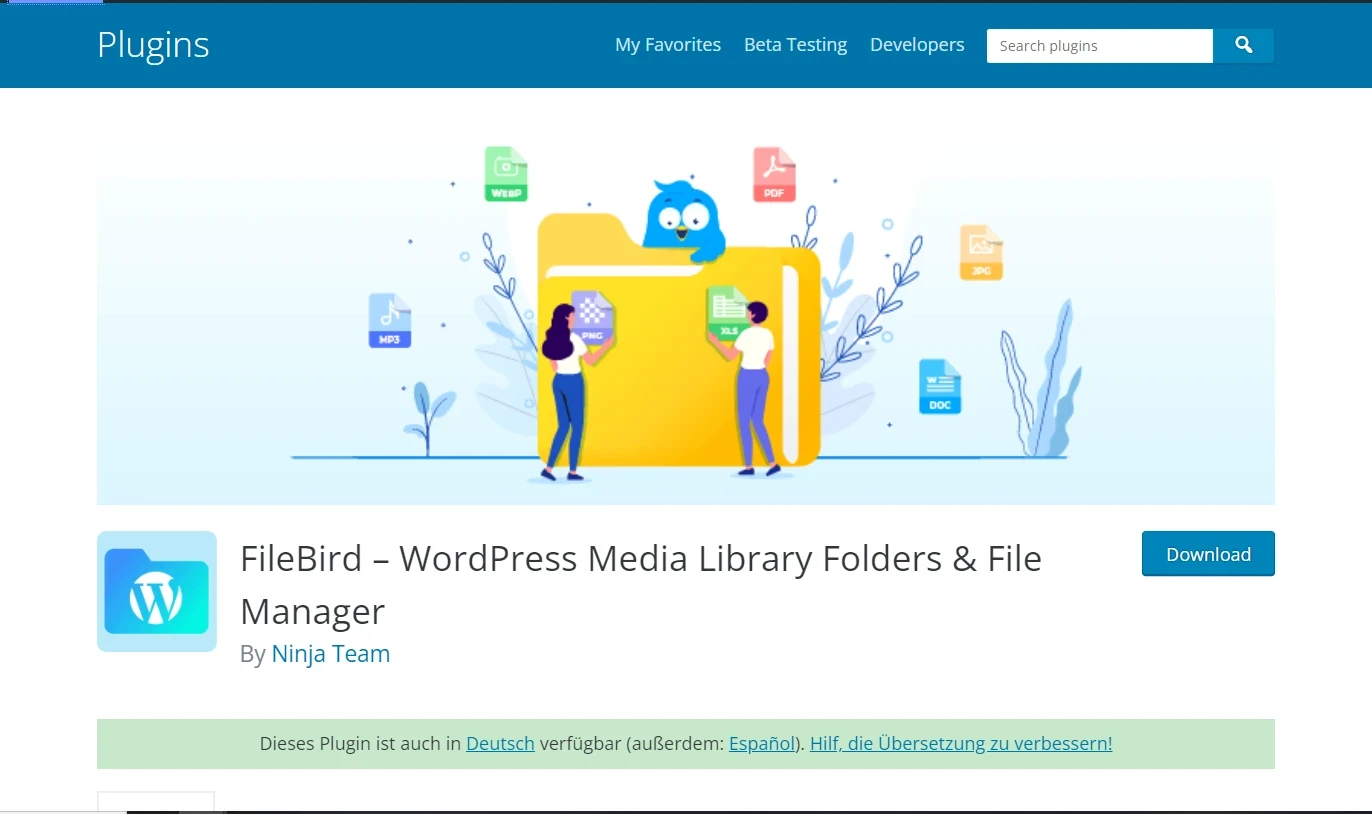Click the PDF file icon in banner
This screenshot has width=1372, height=814.
[x=774, y=174]
